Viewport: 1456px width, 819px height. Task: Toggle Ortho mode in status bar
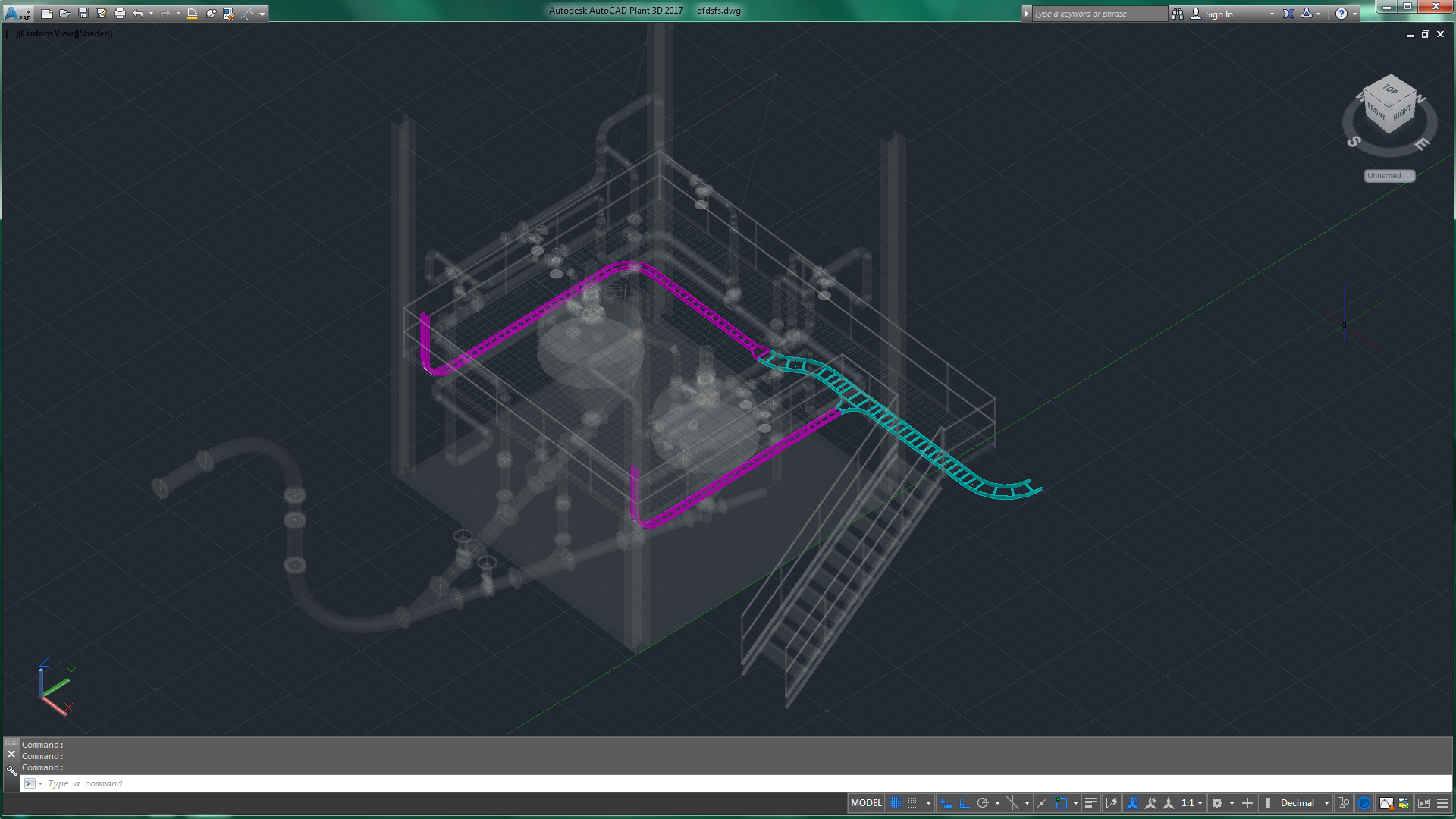tap(965, 803)
